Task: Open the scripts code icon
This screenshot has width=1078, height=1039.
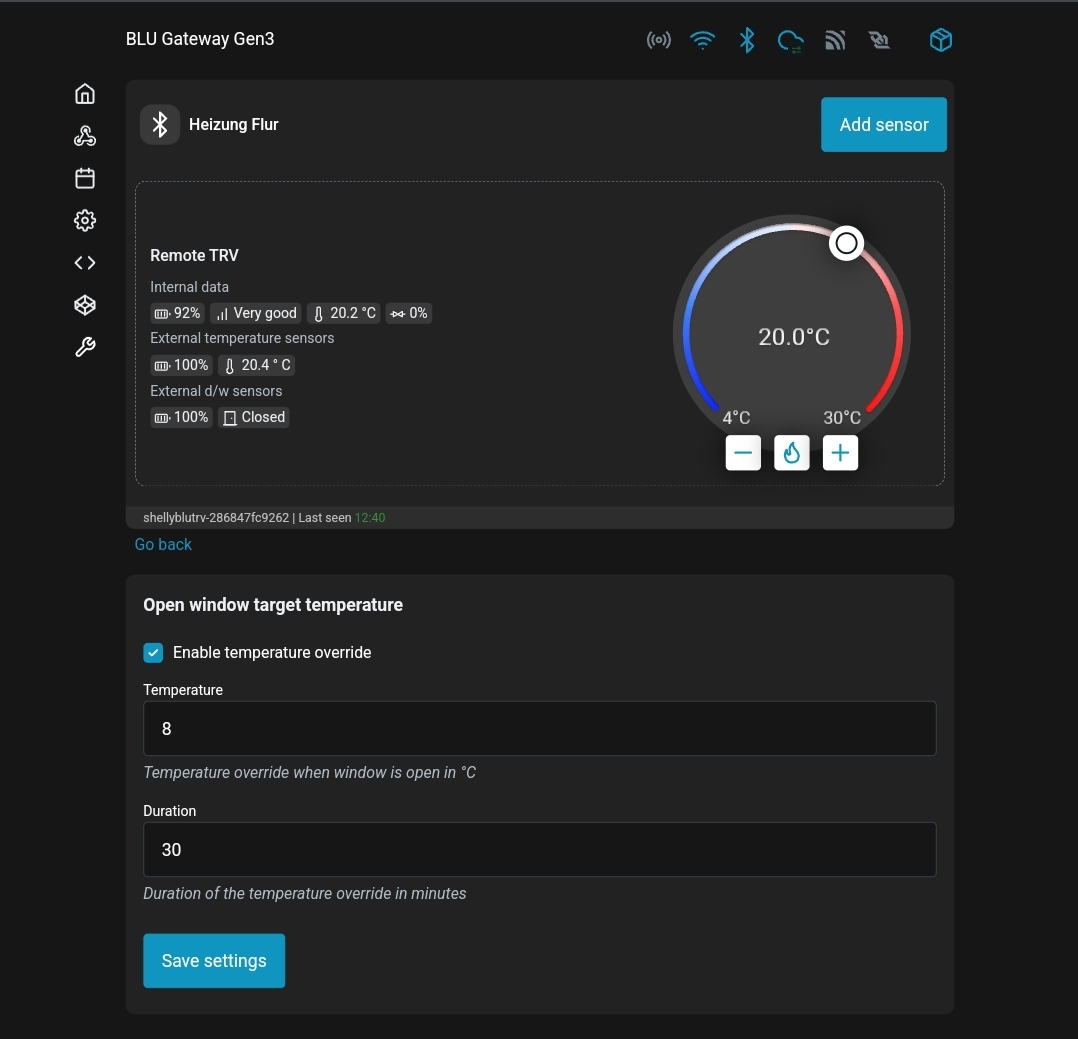Action: click(85, 263)
